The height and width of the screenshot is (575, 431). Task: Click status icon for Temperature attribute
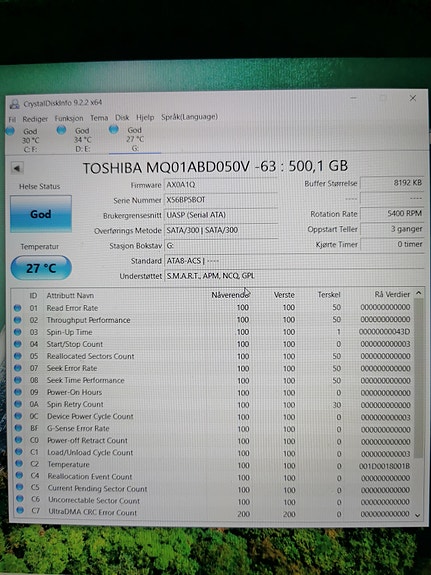[x=19, y=464]
